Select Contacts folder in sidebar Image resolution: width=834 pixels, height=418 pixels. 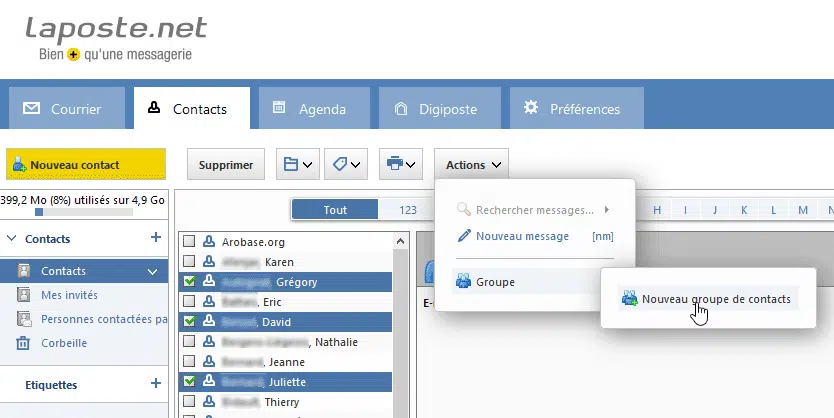(84, 271)
